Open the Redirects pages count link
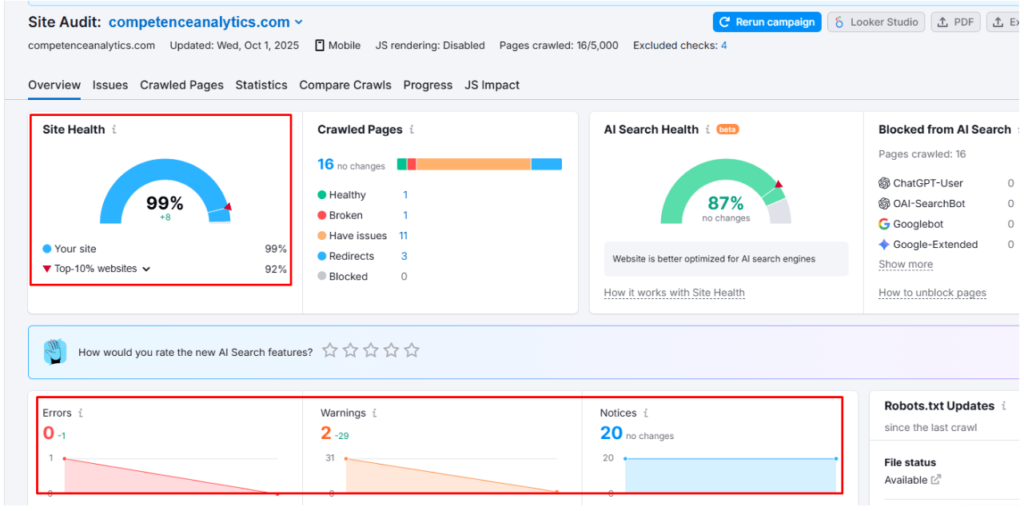 coord(404,256)
